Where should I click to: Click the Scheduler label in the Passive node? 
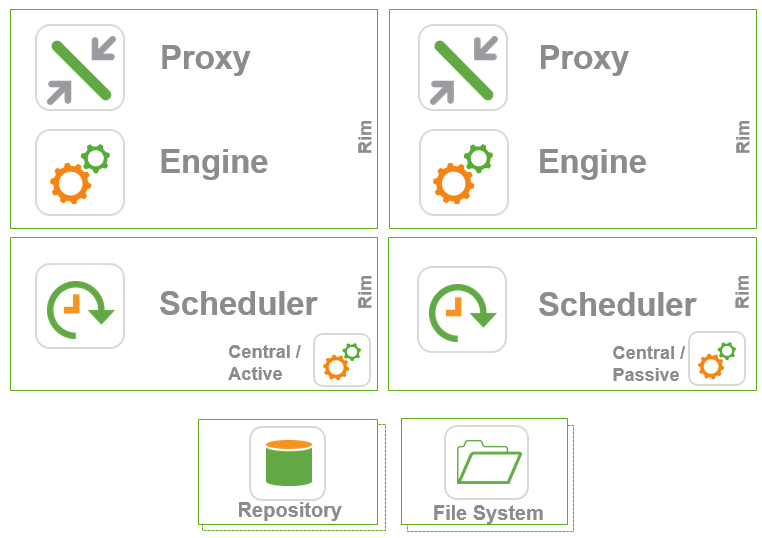(617, 304)
